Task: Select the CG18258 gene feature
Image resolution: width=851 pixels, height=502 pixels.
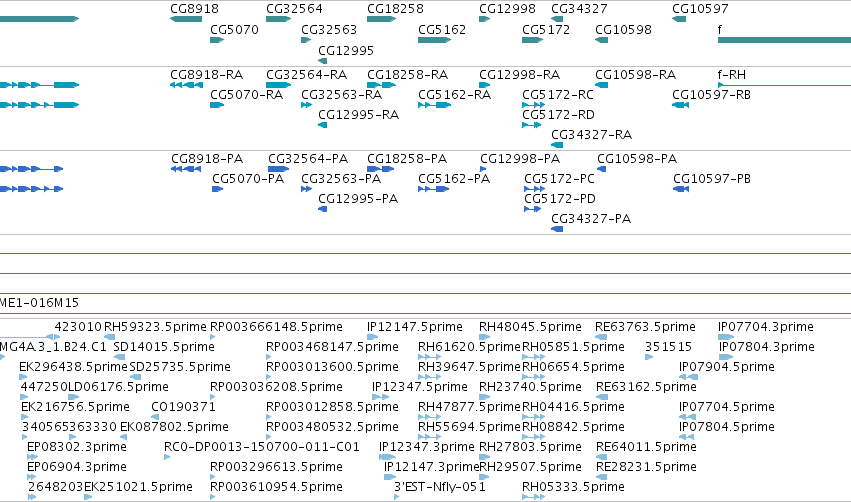Action: coord(381,19)
